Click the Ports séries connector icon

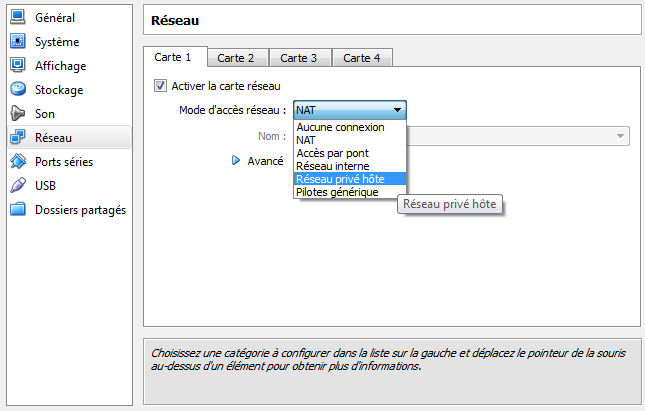18,162
